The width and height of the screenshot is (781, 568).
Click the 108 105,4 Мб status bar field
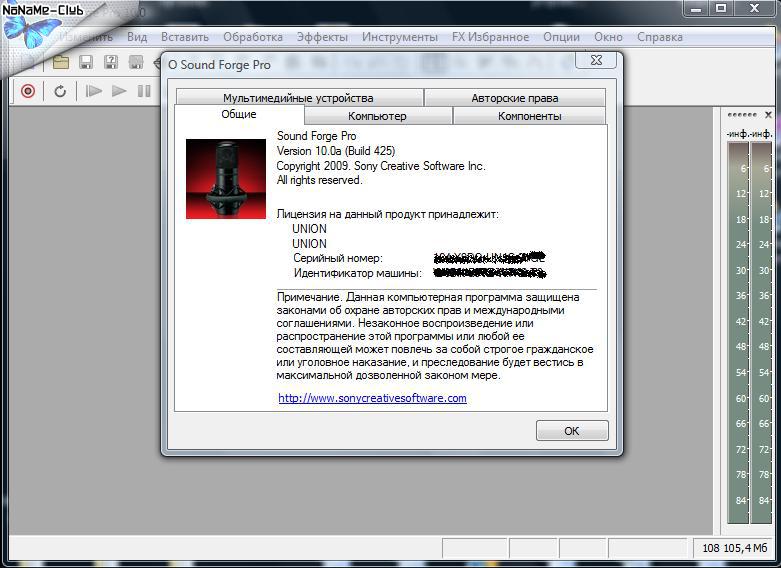tap(734, 548)
